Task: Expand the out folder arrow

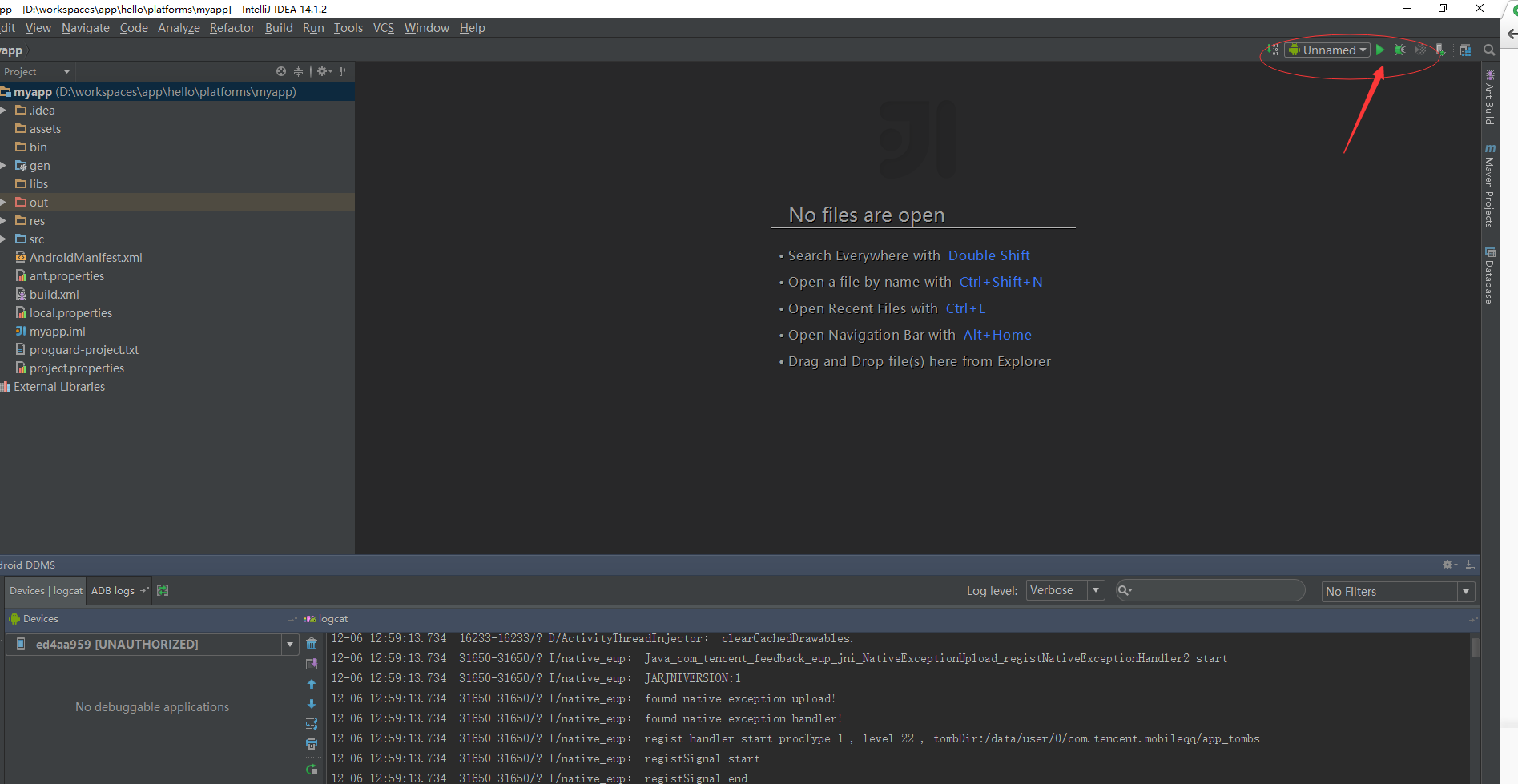Action: click(4, 203)
